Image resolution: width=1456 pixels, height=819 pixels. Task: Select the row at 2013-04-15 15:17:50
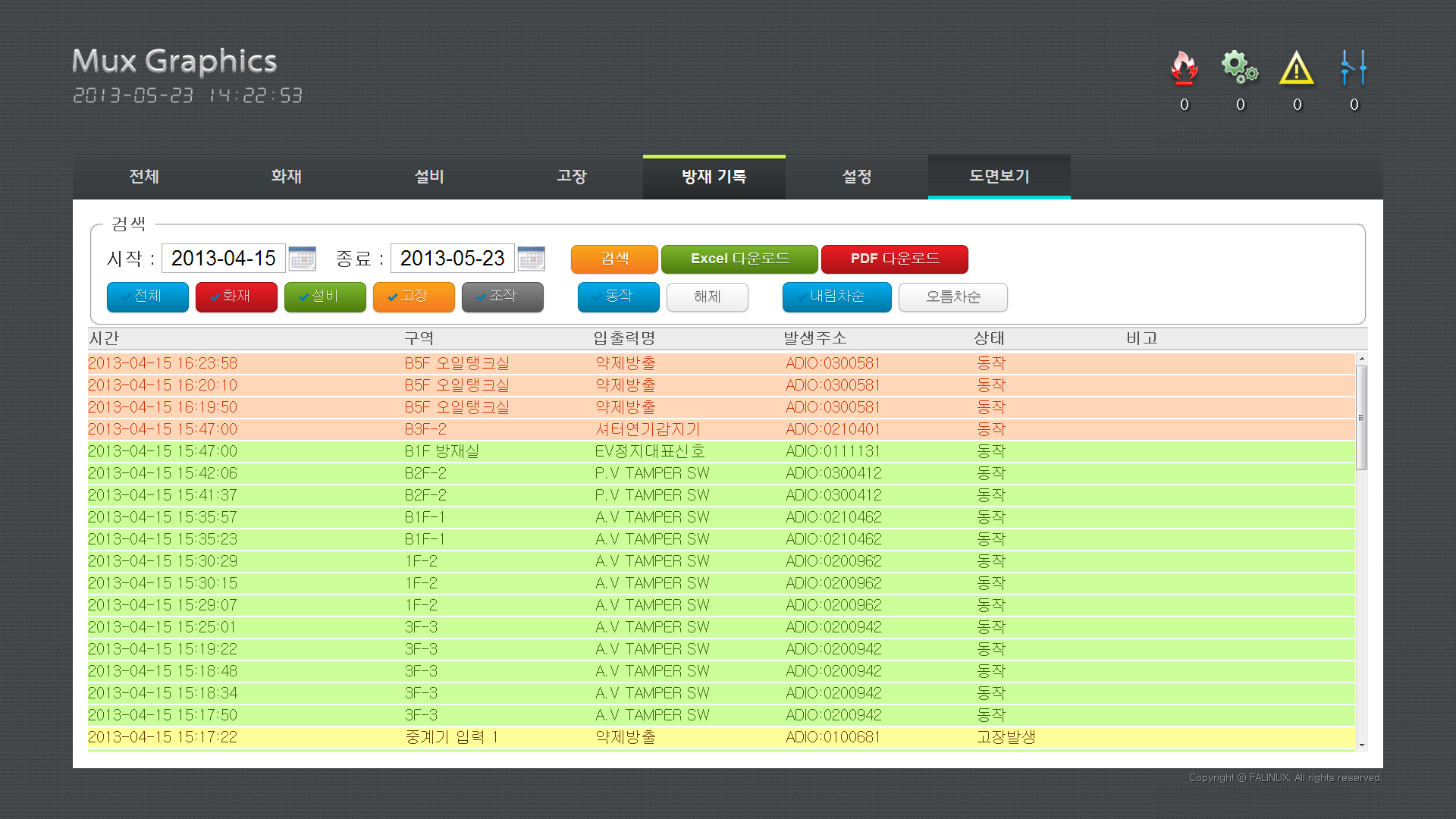(x=721, y=715)
